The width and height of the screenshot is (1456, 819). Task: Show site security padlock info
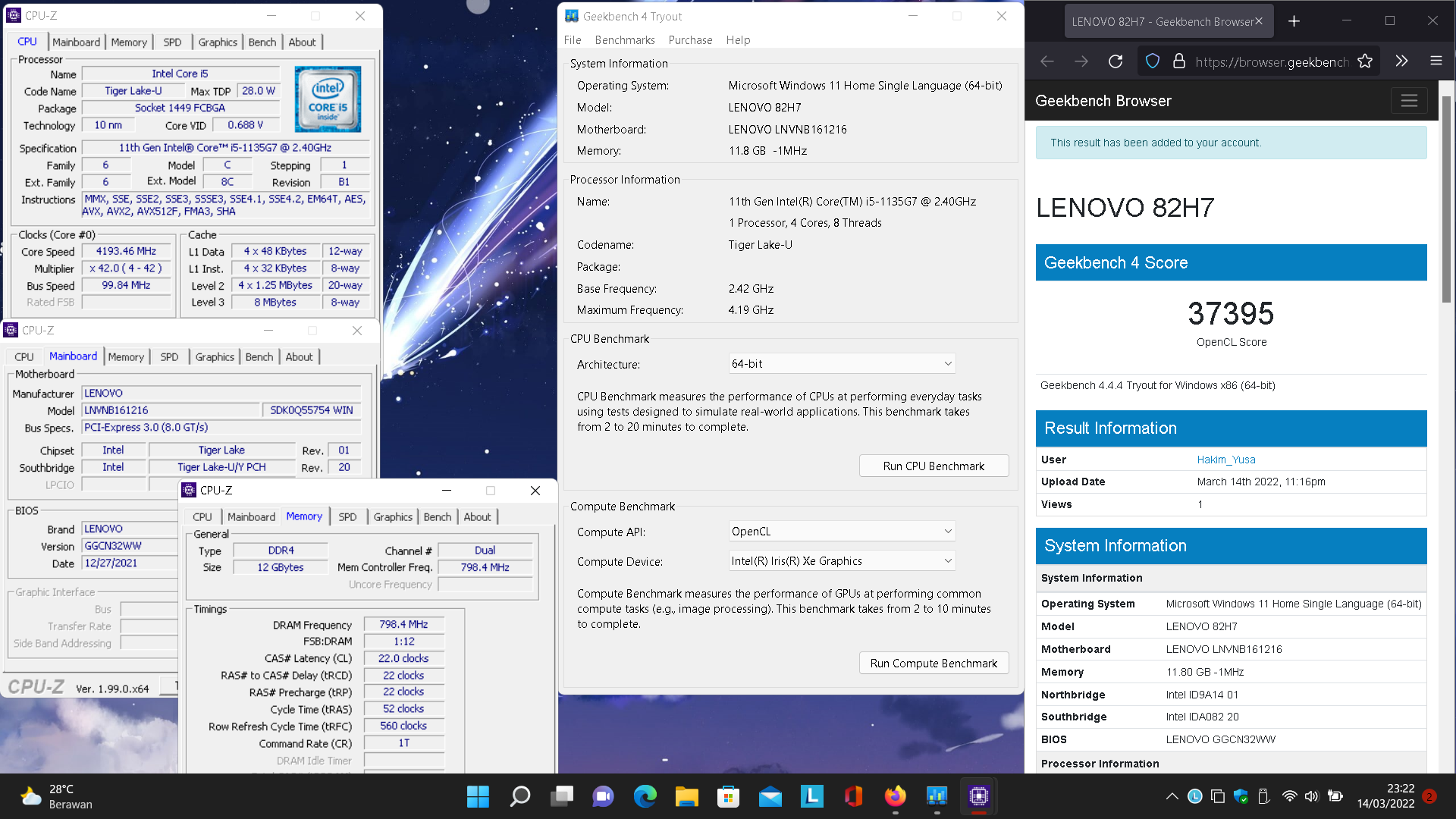[x=1179, y=61]
